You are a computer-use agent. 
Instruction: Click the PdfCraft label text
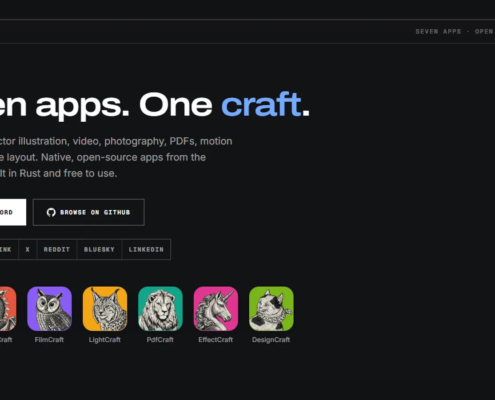(x=160, y=340)
